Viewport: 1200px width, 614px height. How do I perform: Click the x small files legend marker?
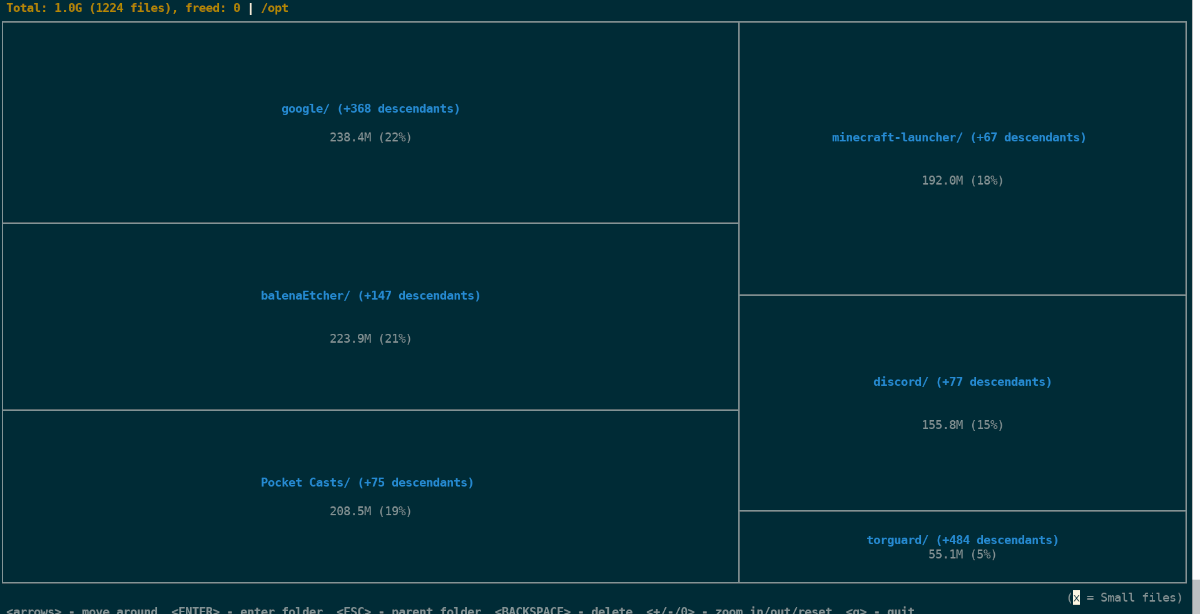(1076, 598)
